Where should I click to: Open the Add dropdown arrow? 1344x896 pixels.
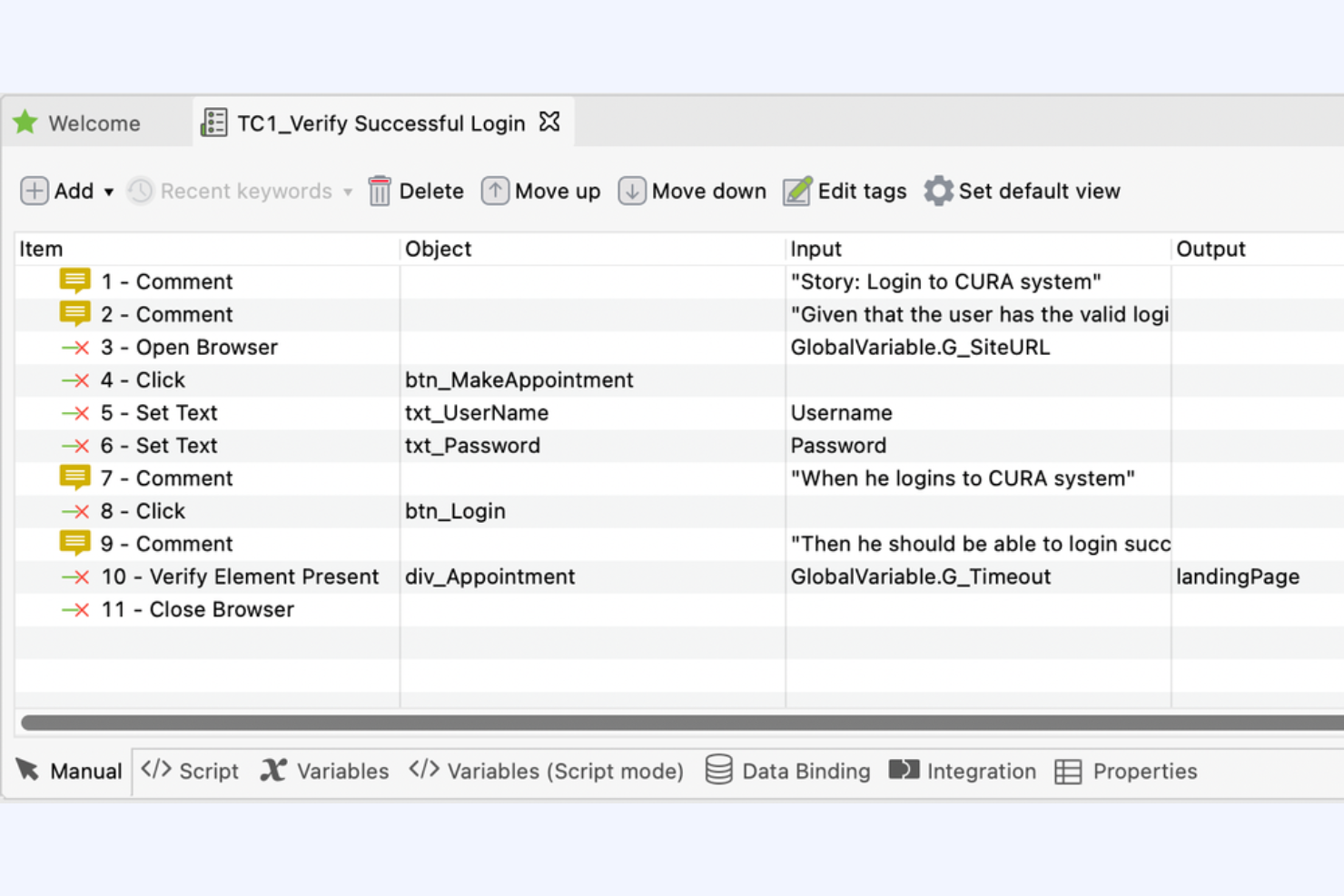[x=107, y=192]
